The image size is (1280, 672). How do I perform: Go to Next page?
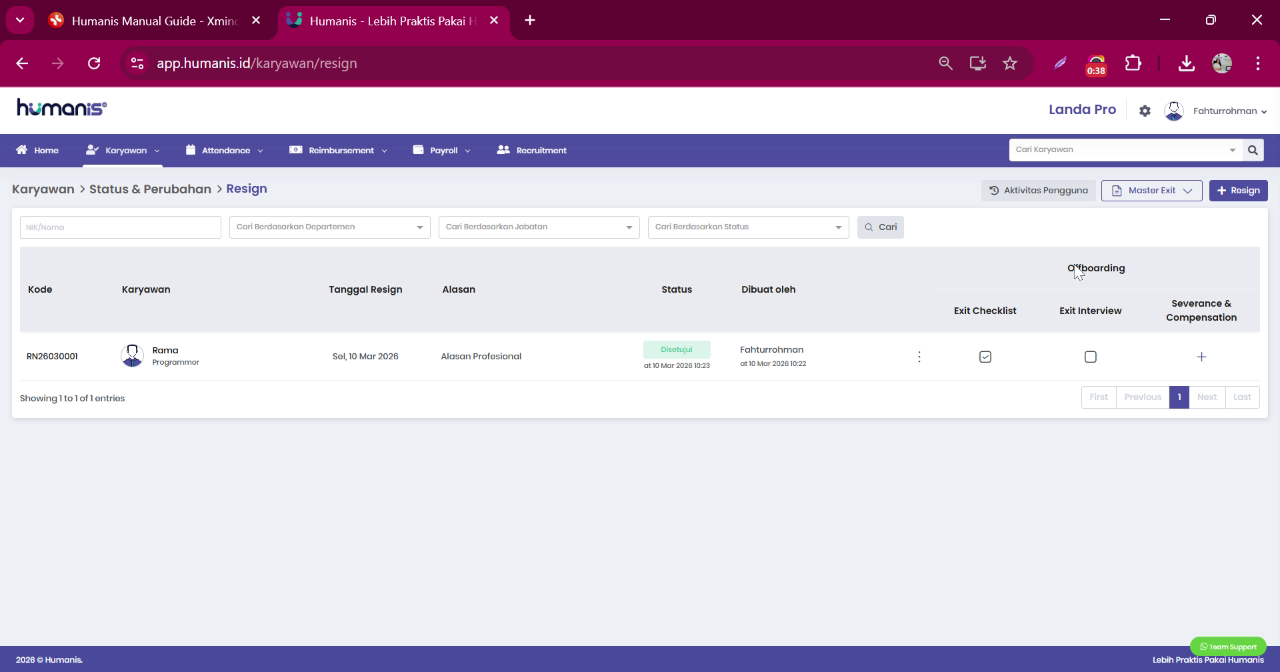1207,397
